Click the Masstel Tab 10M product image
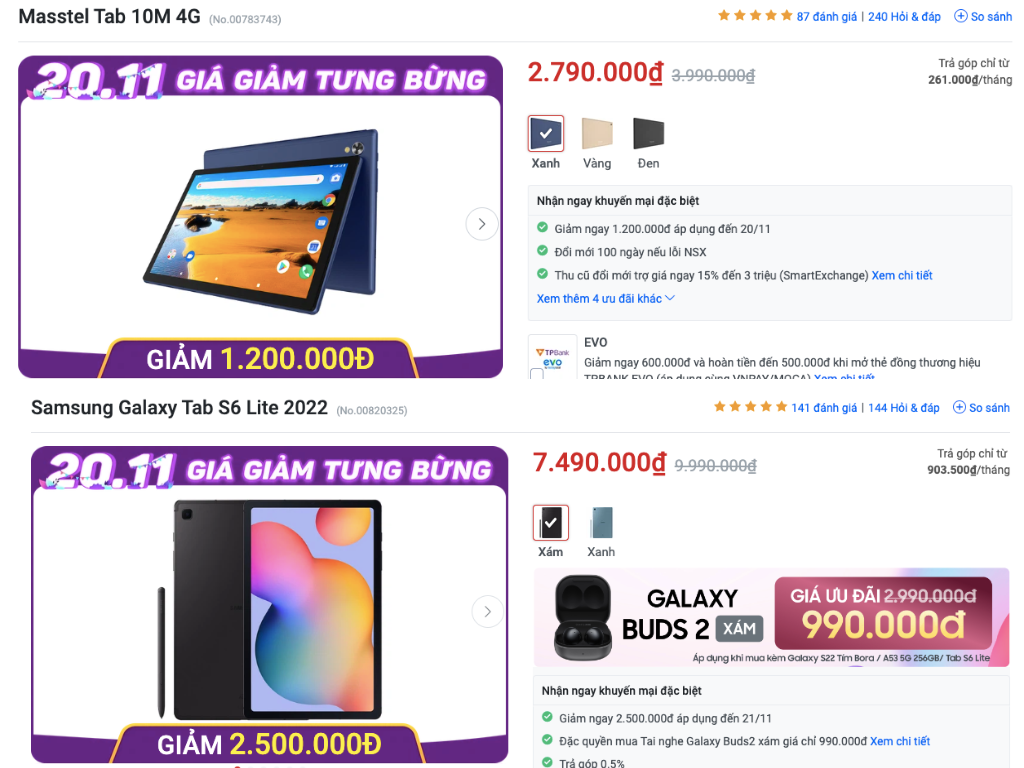 tap(261, 221)
